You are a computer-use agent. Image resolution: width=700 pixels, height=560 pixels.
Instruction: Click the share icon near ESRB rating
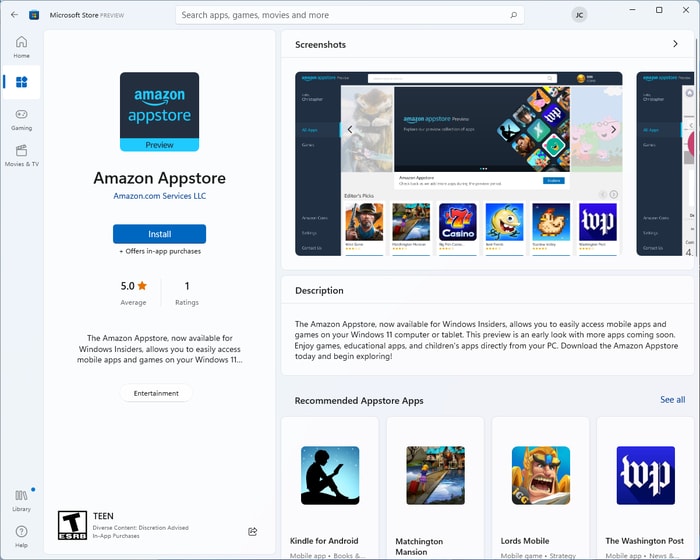[x=252, y=531]
